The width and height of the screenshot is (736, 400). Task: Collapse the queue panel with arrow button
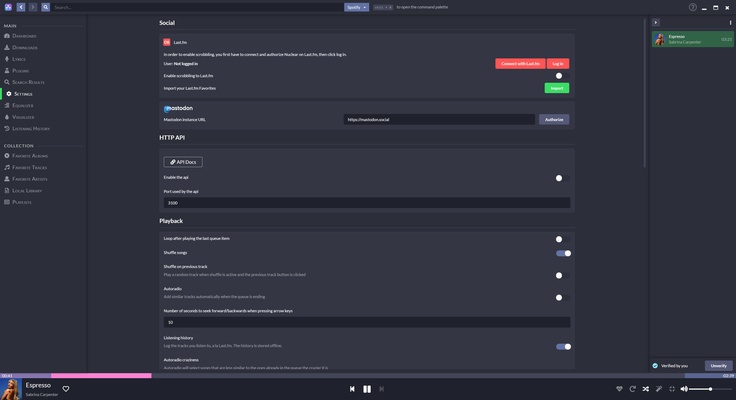pyautogui.click(x=656, y=23)
